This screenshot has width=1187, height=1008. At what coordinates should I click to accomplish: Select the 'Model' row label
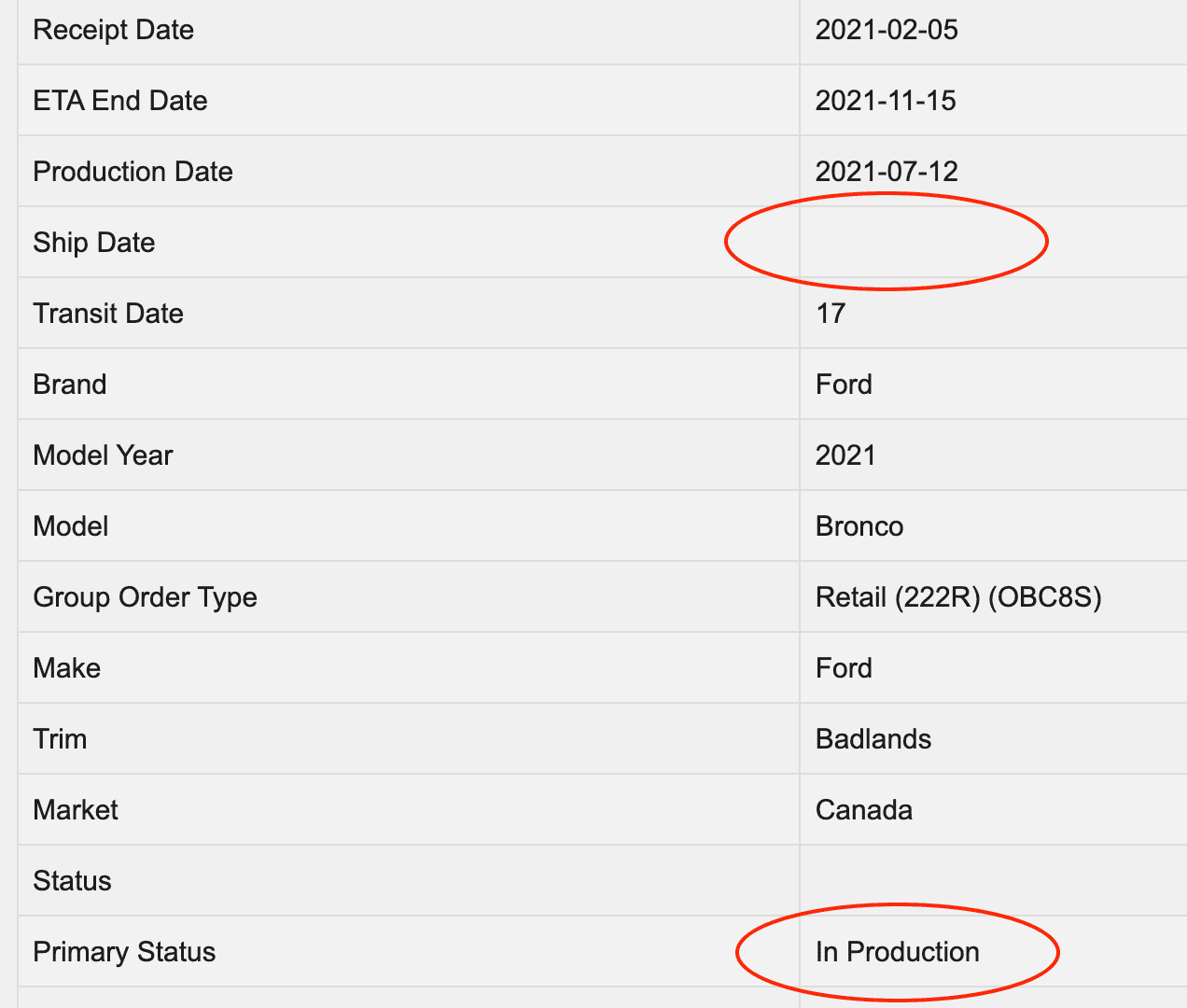(71, 526)
